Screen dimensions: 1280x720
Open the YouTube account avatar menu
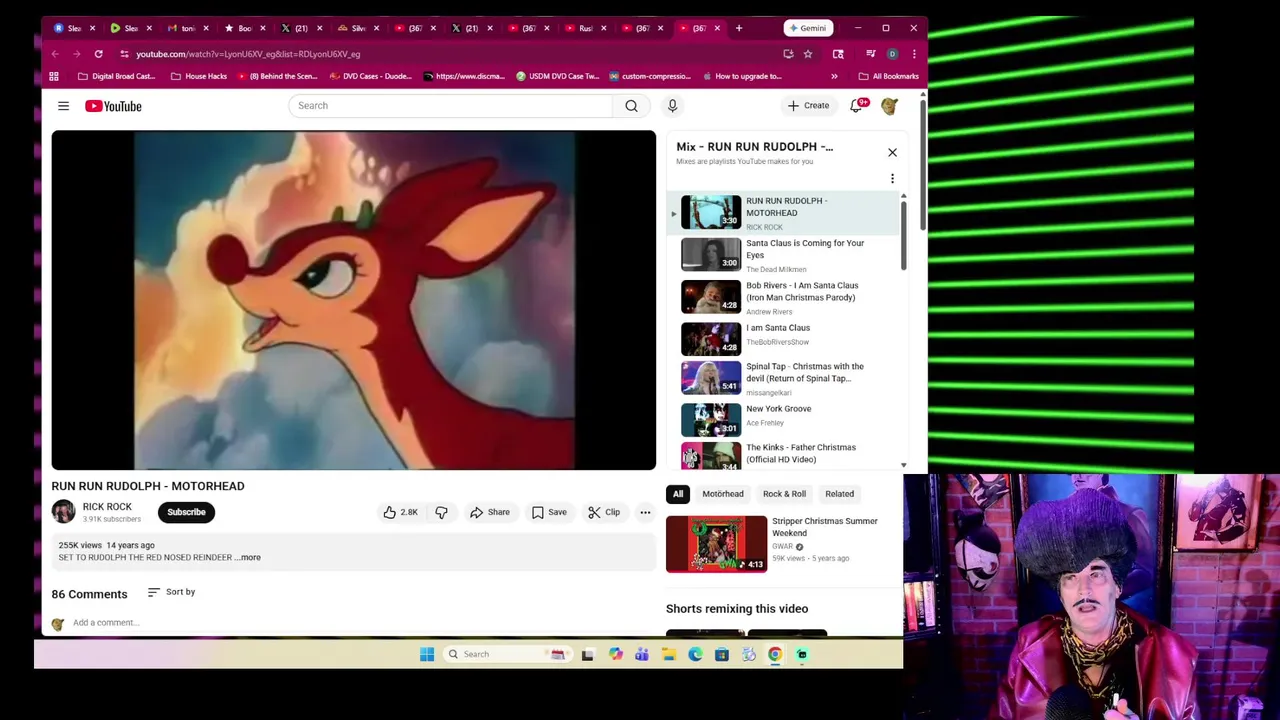[x=889, y=106]
